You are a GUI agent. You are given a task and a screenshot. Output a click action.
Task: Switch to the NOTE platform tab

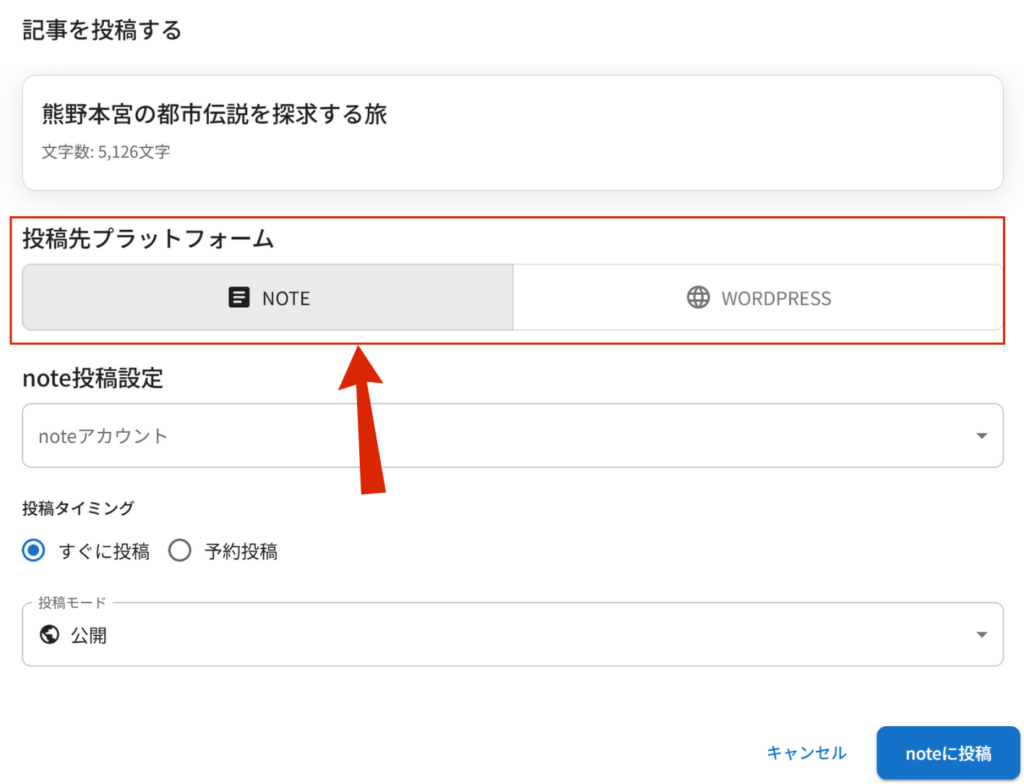click(x=268, y=298)
